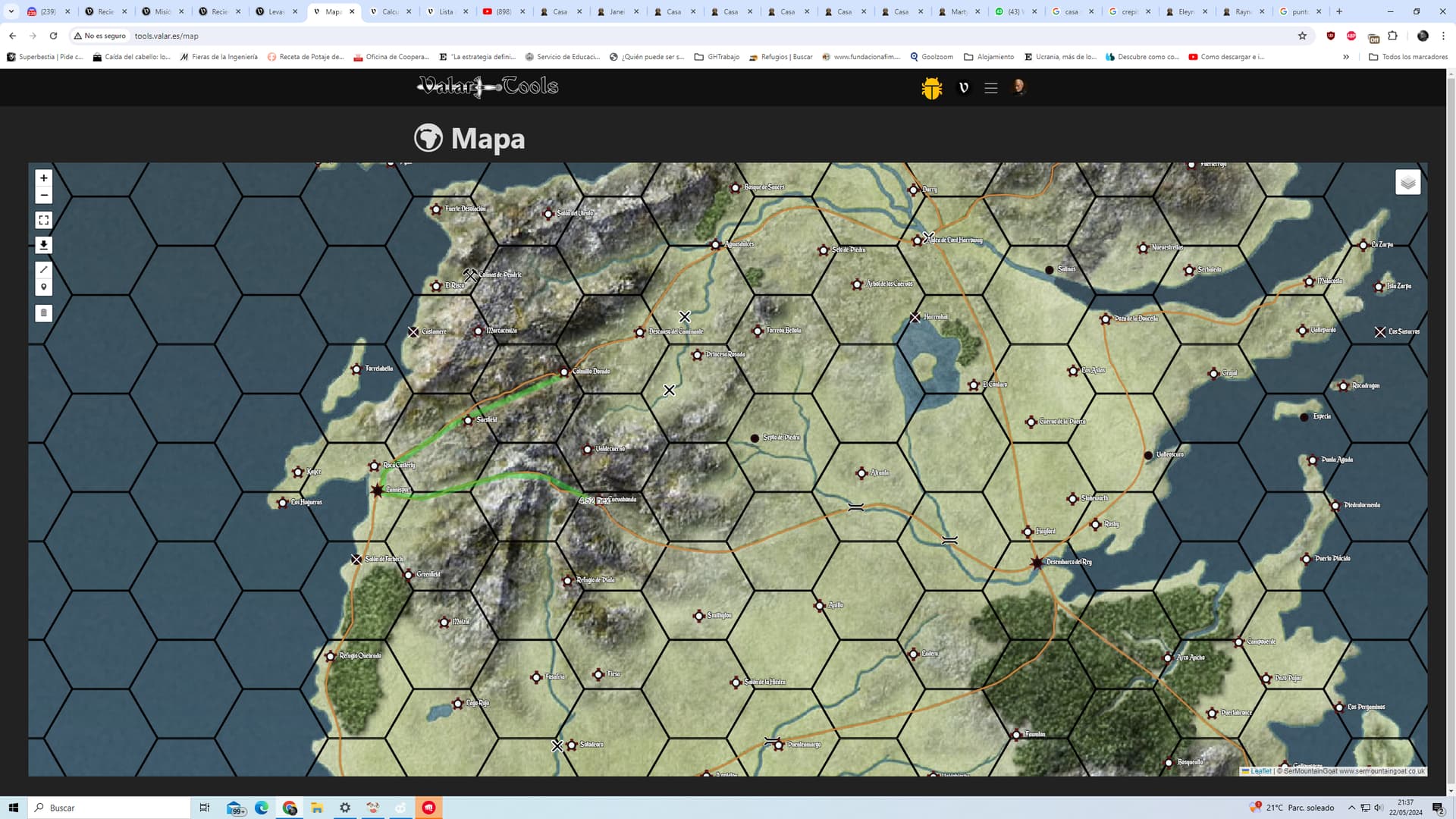Open the user avatar profile
The height and width of the screenshot is (819, 1456).
(1018, 87)
